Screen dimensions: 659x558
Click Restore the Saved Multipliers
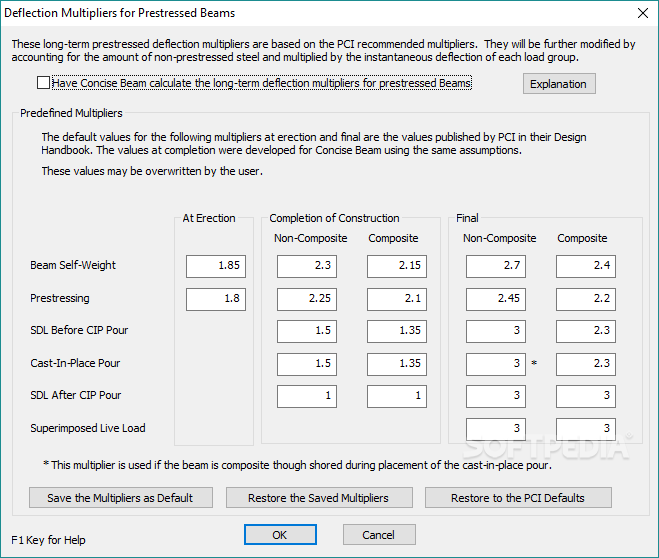(319, 498)
